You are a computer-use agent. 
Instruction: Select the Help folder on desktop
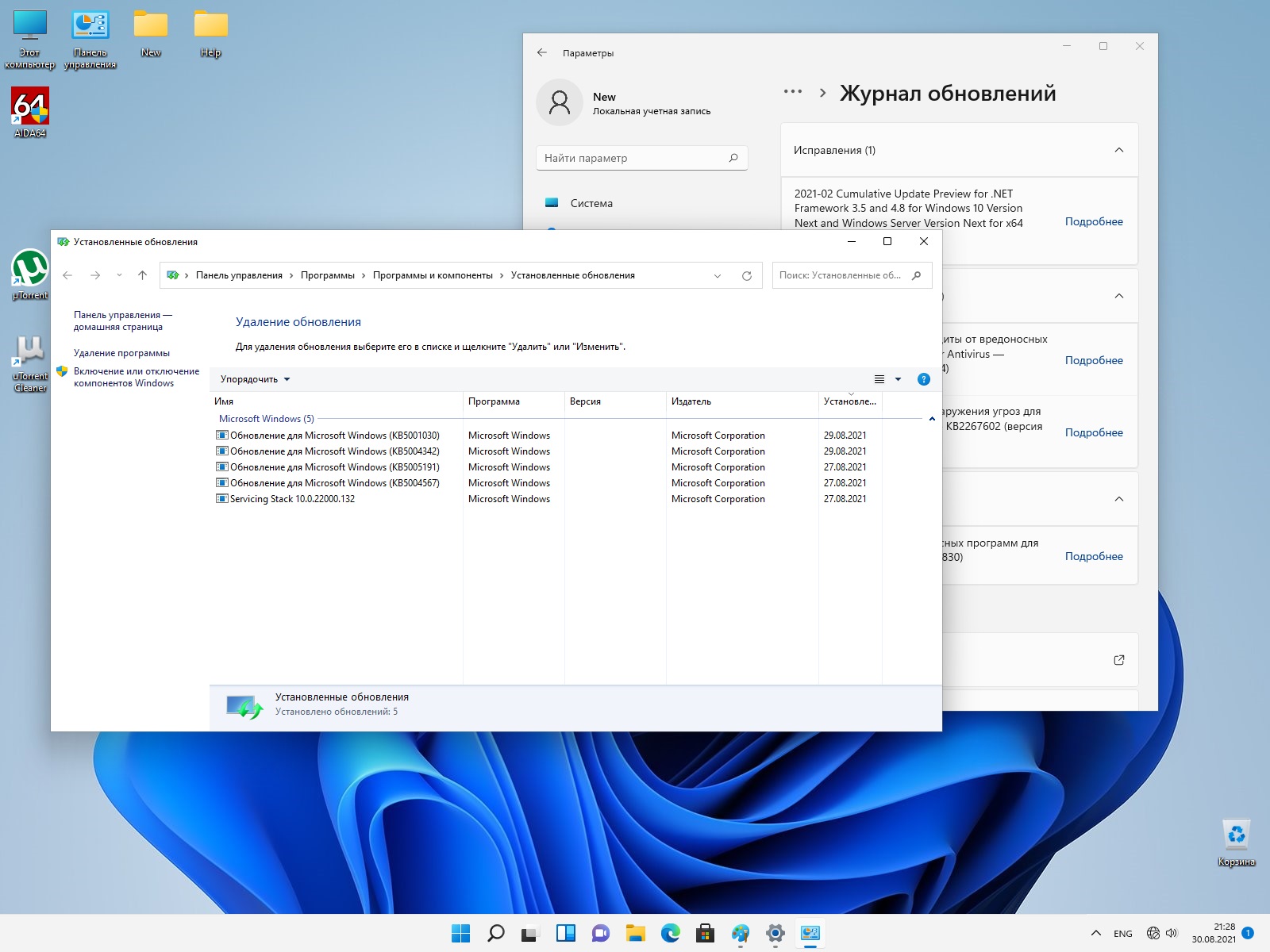(211, 33)
